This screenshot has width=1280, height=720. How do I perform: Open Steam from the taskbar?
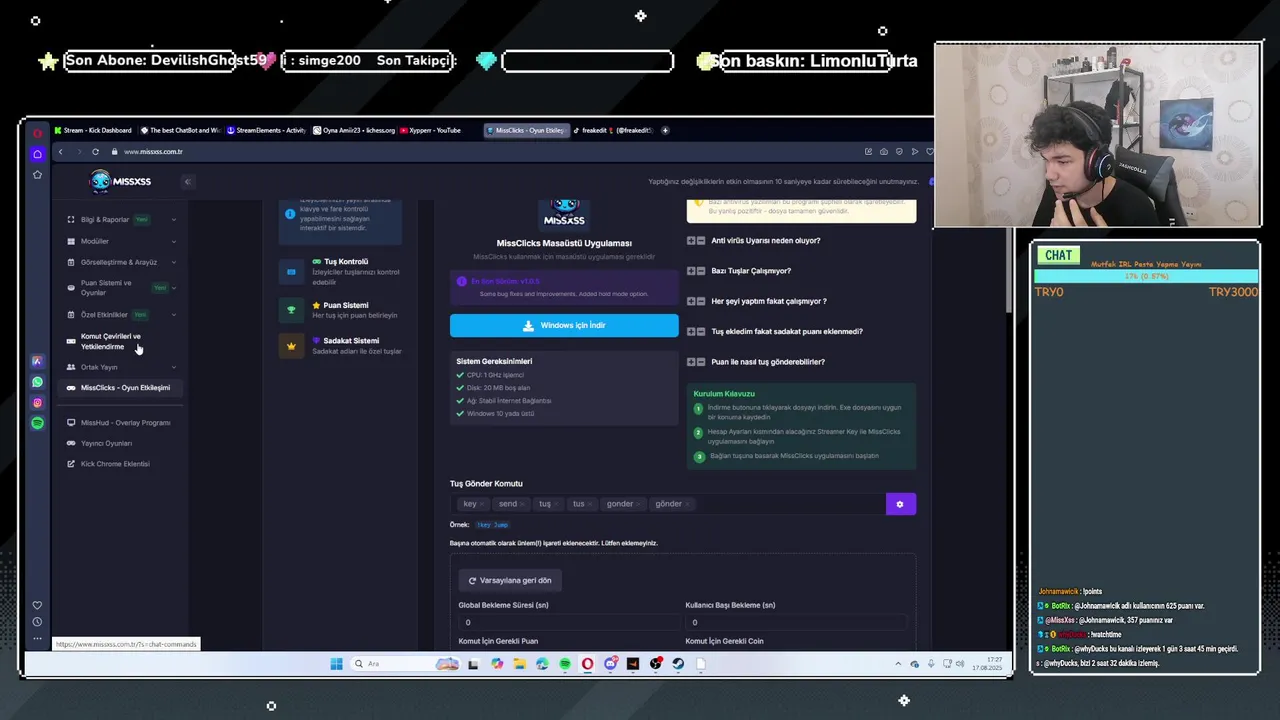[x=678, y=664]
